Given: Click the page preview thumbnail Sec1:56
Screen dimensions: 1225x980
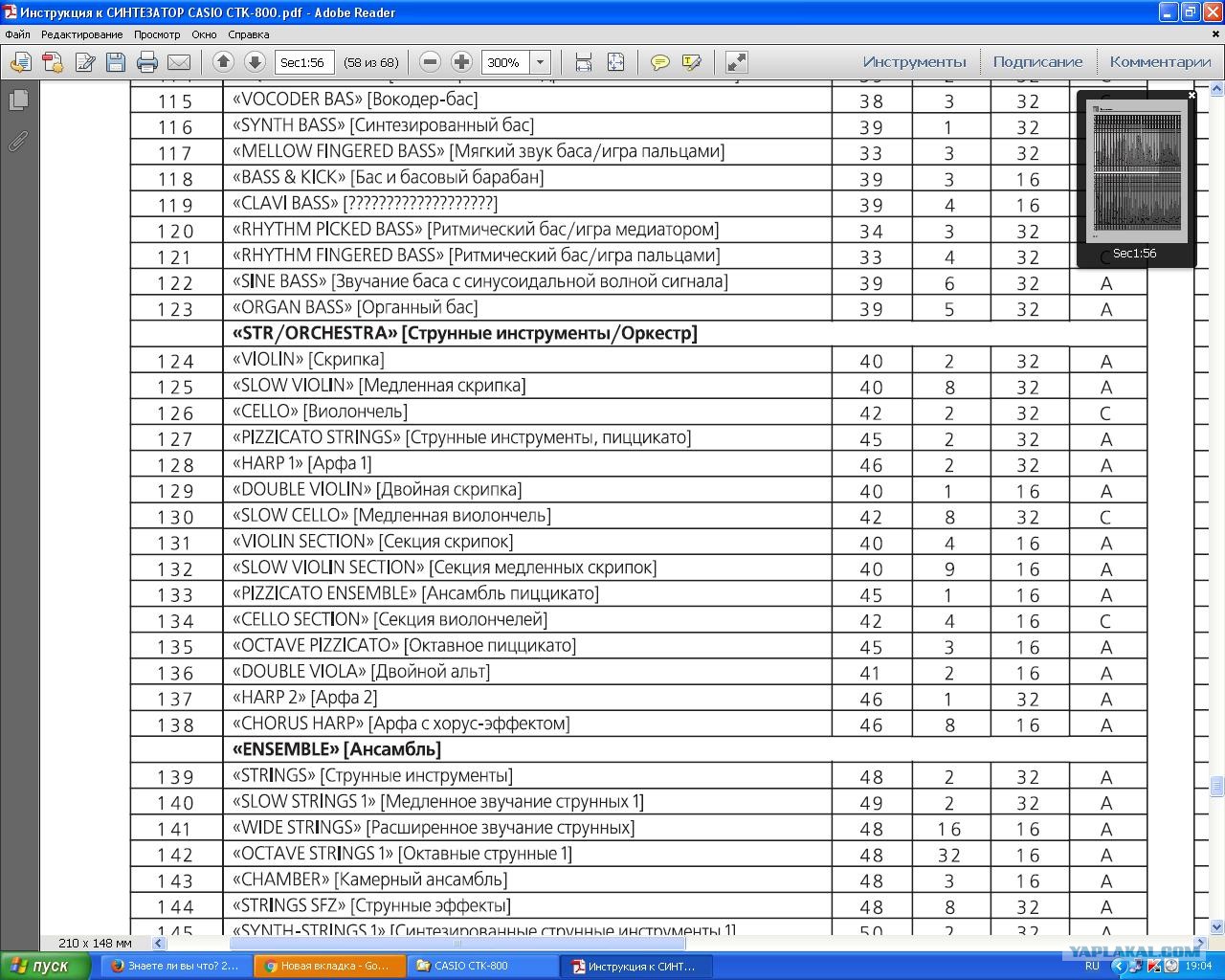Looking at the screenshot, I should pos(1136,172).
